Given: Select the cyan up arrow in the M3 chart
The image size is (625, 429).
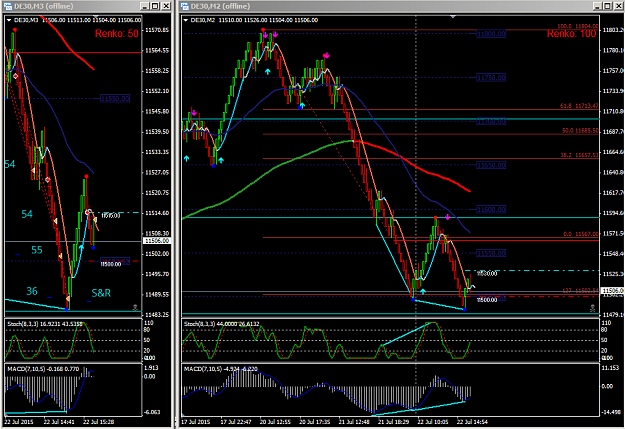Looking at the screenshot, I should coord(82,248).
